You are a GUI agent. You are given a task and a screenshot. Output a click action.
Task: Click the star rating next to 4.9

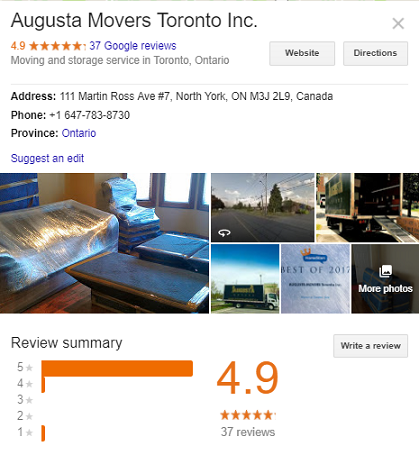(57, 46)
